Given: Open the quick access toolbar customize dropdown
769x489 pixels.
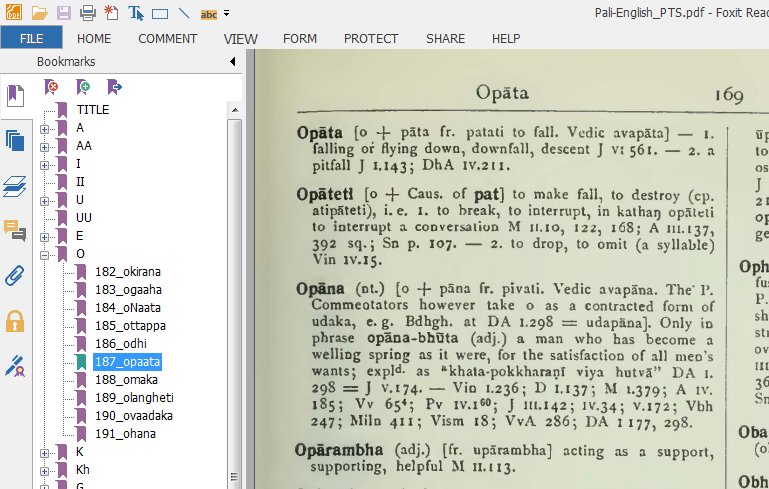Looking at the screenshot, I should pos(227,14).
